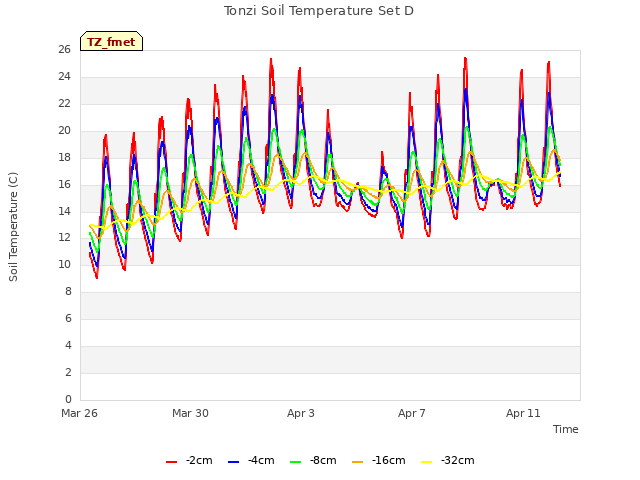Screen dimensions: 640x480
Task: Click the Apr 3 x-axis tick label
Action: click(x=301, y=413)
